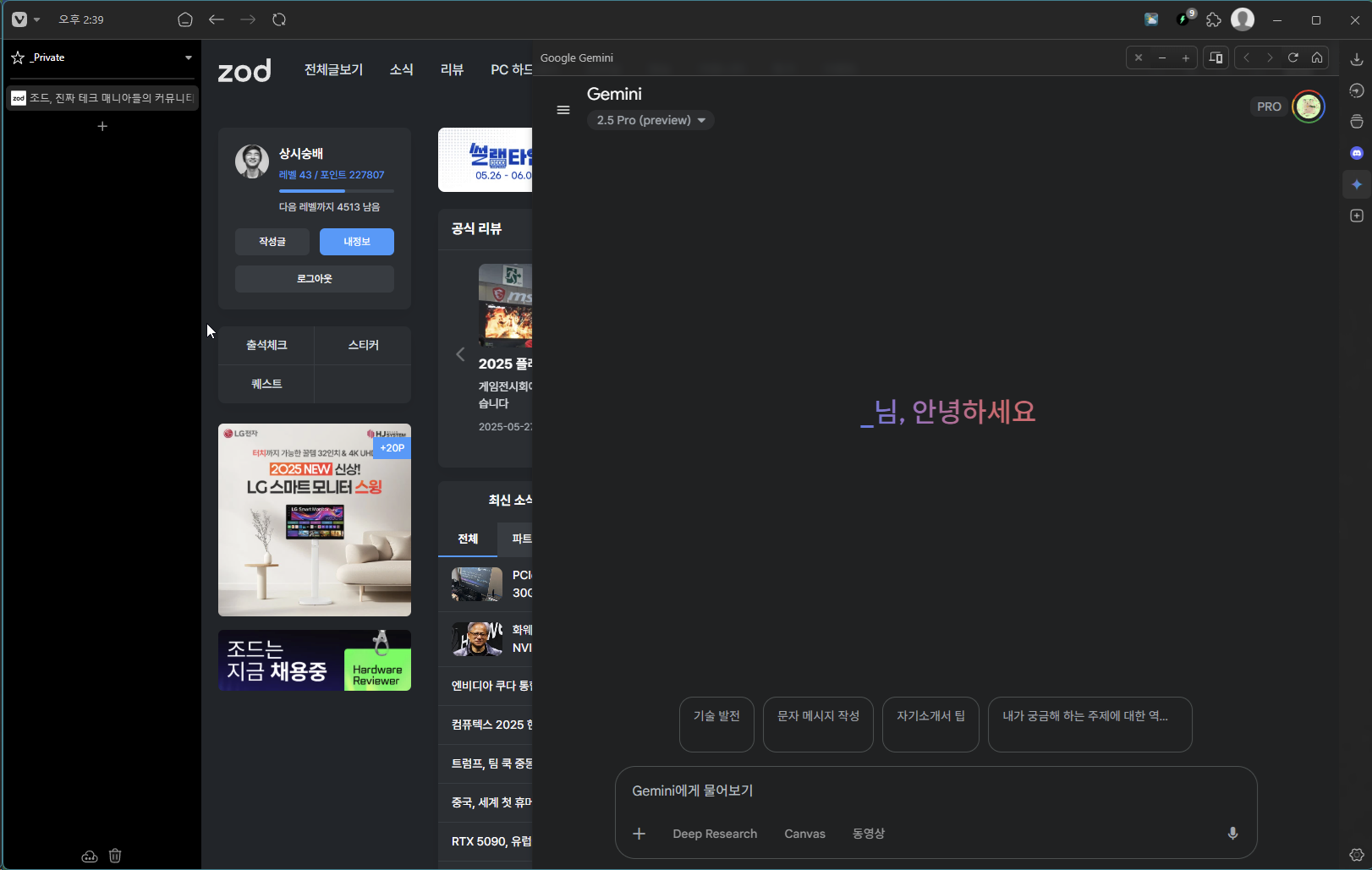Click the 로그아웃 button
The width and height of the screenshot is (1372, 870).
coord(315,279)
